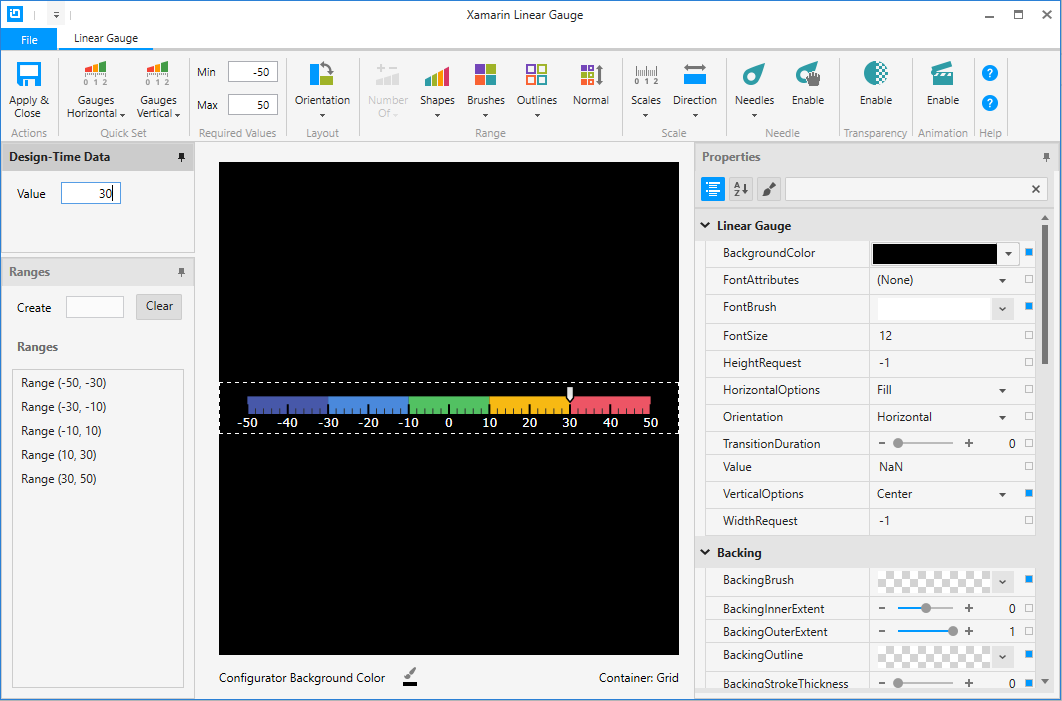
Task: Click the BackingOuterExtent slider thumb
Action: [x=953, y=631]
